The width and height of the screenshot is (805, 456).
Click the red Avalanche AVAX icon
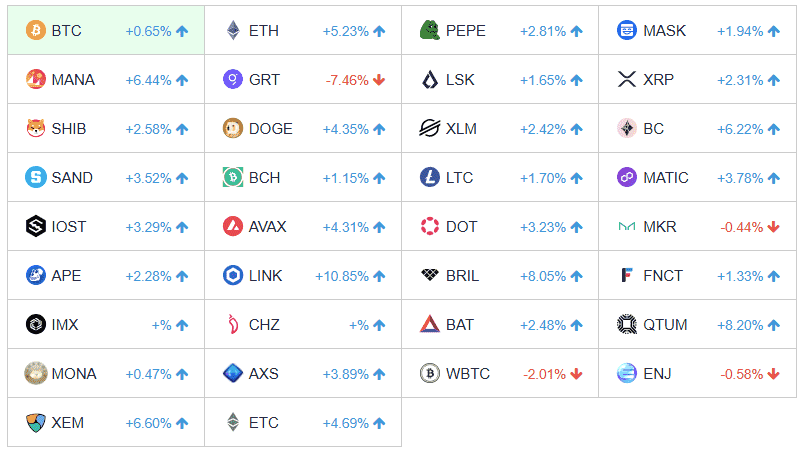pyautogui.click(x=233, y=226)
